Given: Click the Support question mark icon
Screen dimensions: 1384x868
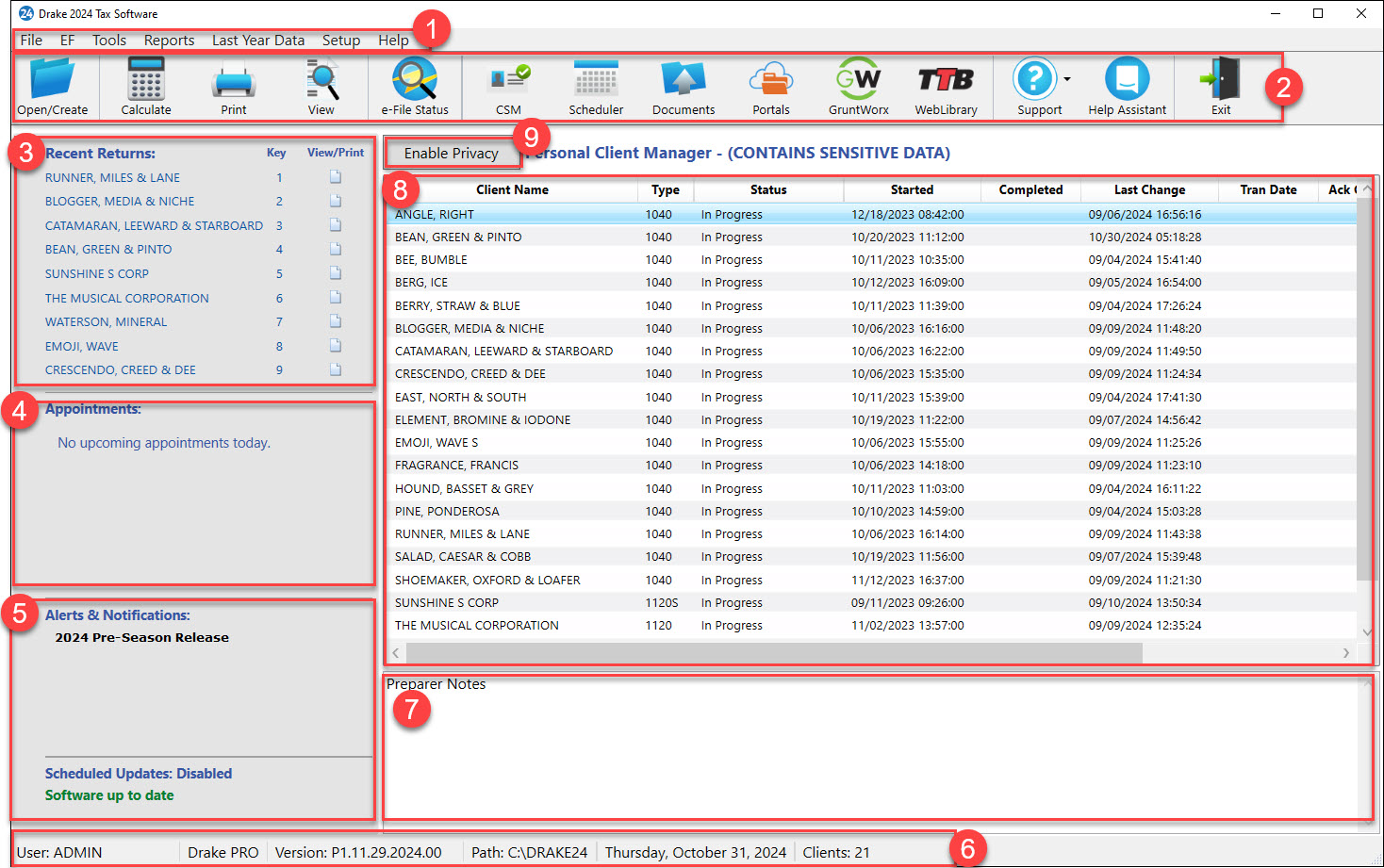Looking at the screenshot, I should pyautogui.click(x=1035, y=79).
